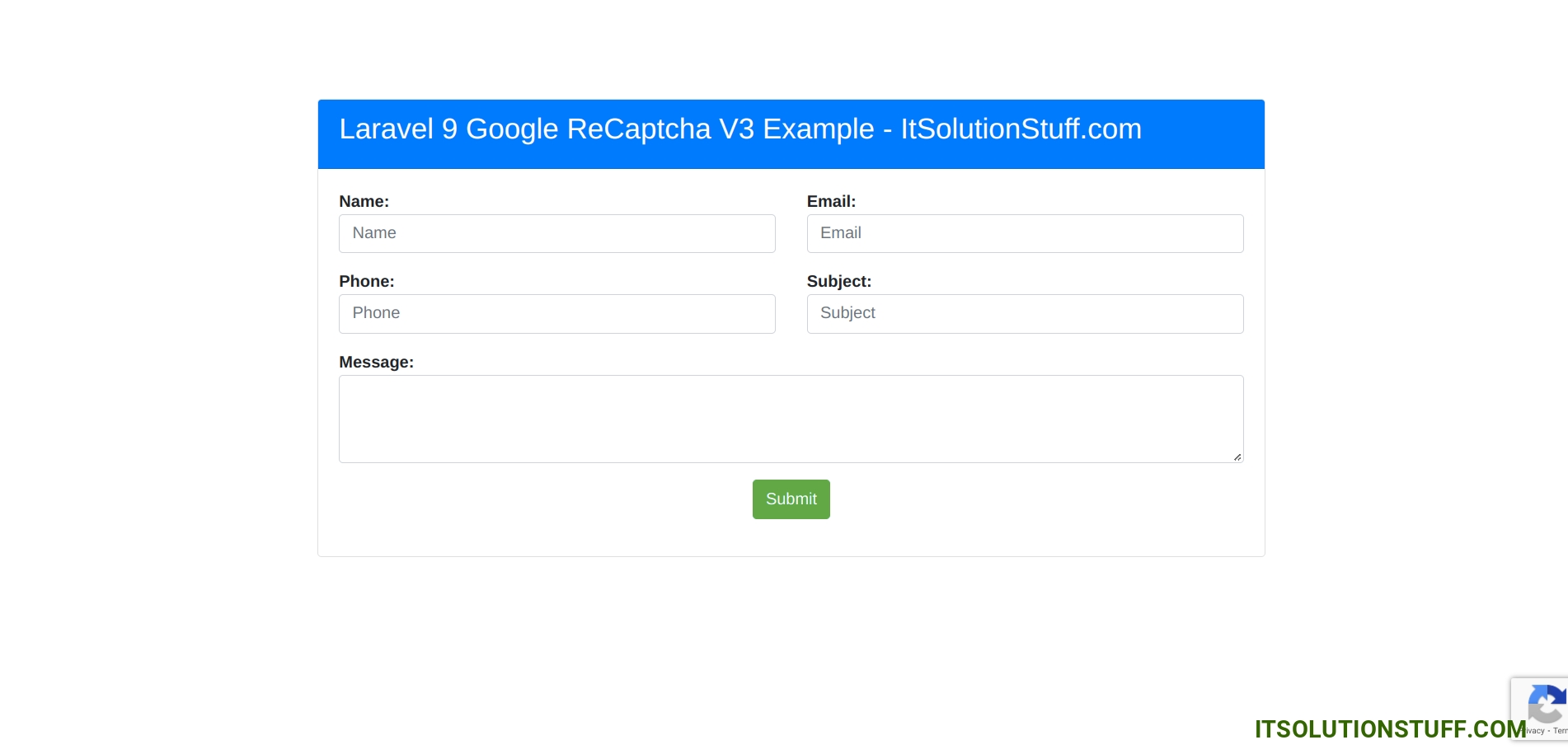1568x754 pixels.
Task: Click the "Name:" field label
Action: 364,201
